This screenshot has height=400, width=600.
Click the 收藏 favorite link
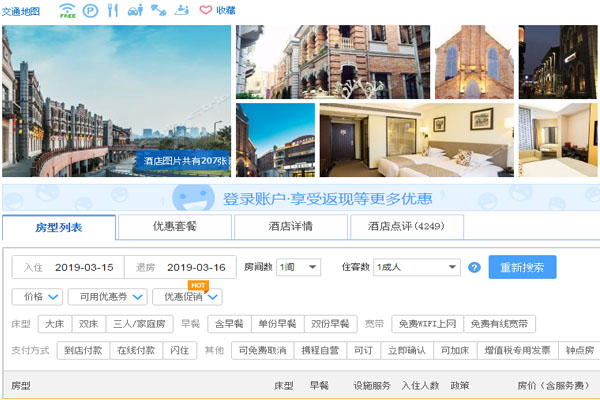point(225,10)
